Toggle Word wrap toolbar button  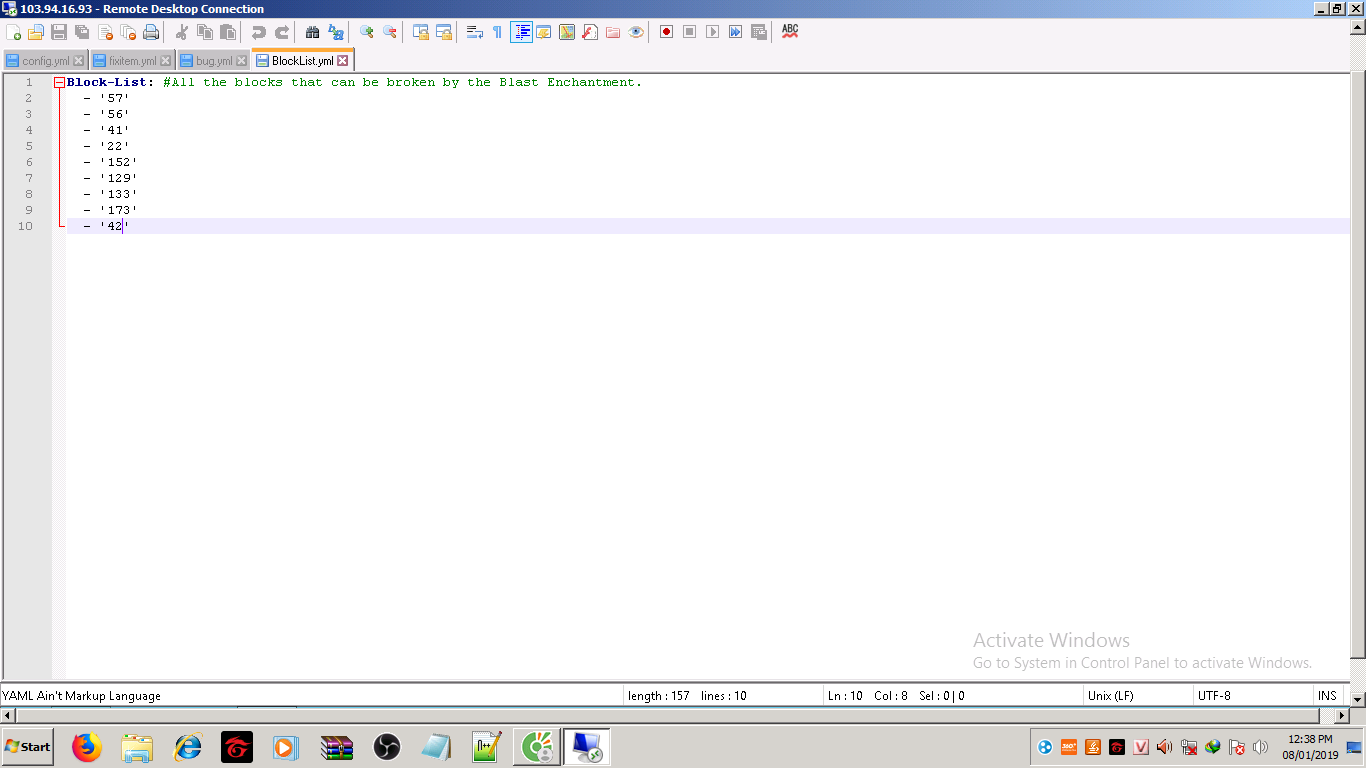(x=475, y=32)
